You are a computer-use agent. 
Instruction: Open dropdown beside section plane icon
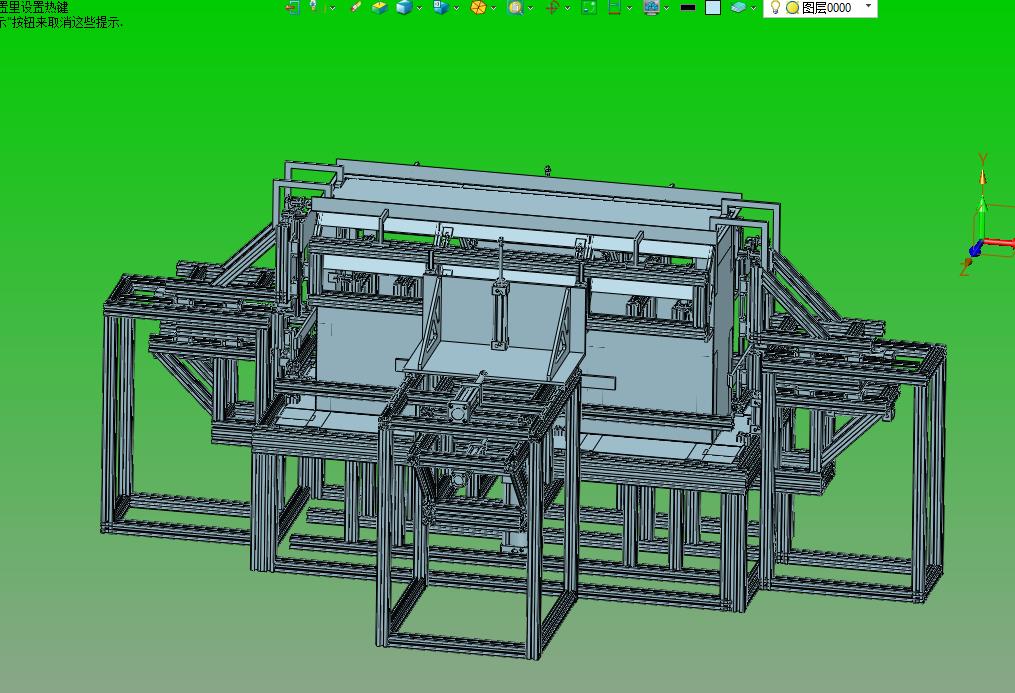(x=629, y=8)
